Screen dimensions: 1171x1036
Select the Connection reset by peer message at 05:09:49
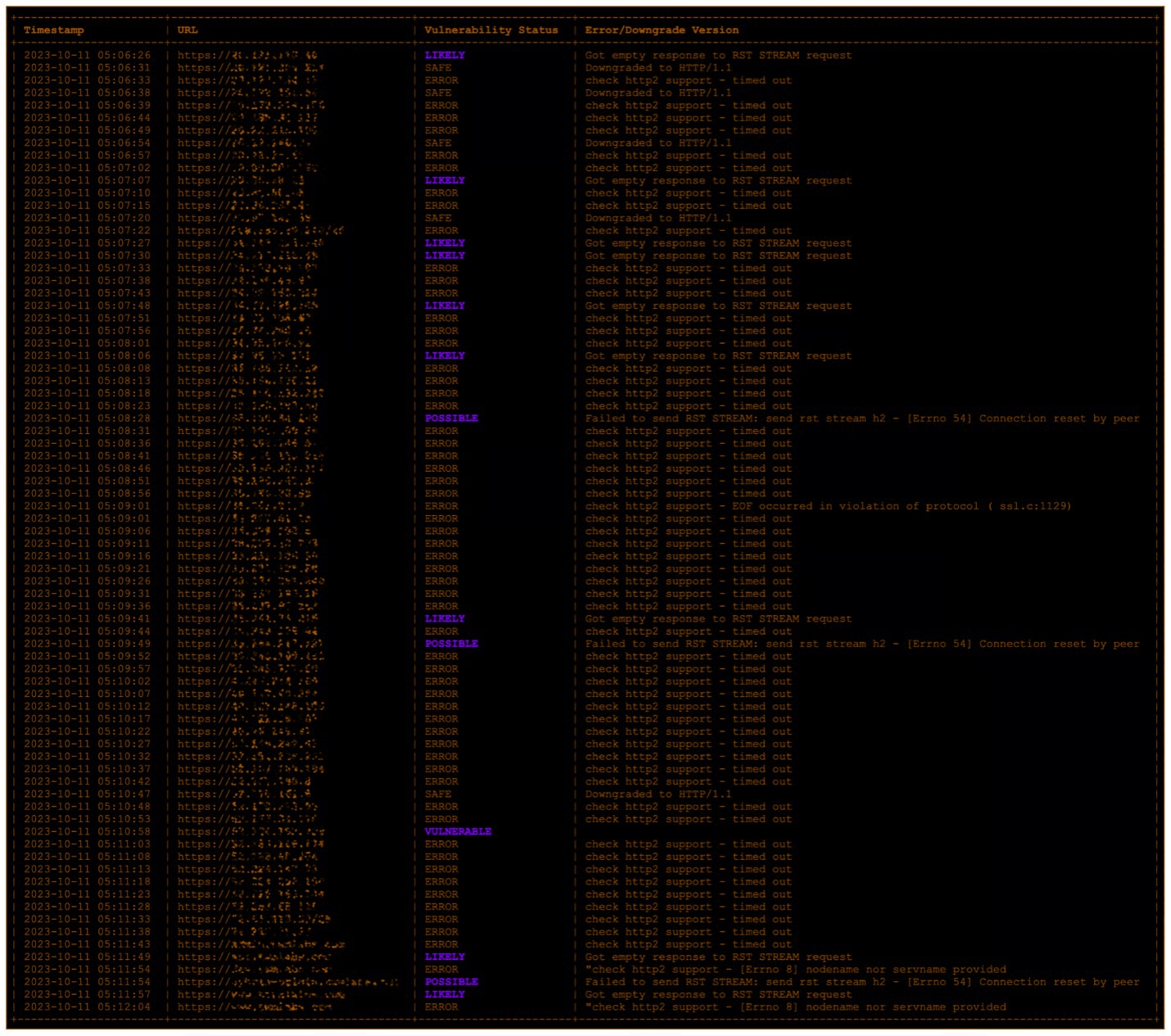(x=861, y=643)
